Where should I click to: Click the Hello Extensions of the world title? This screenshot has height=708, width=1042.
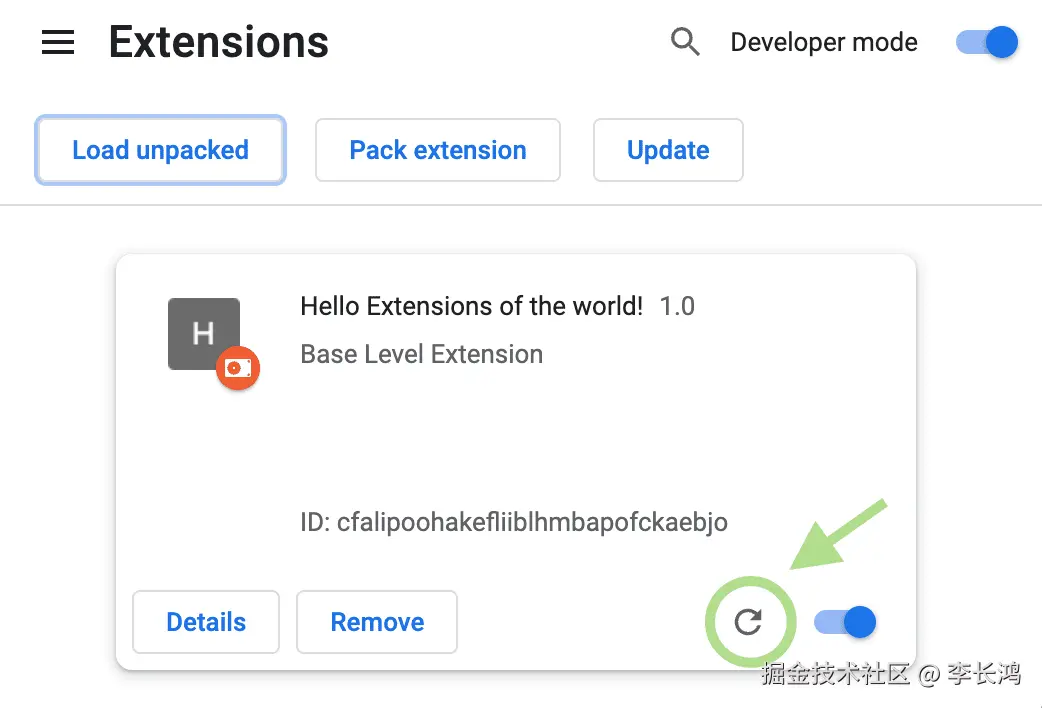coord(471,306)
